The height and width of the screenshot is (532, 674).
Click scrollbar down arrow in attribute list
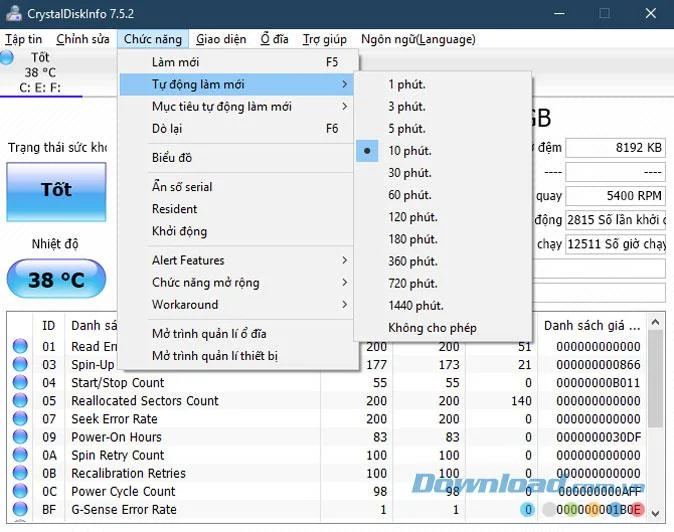[655, 513]
